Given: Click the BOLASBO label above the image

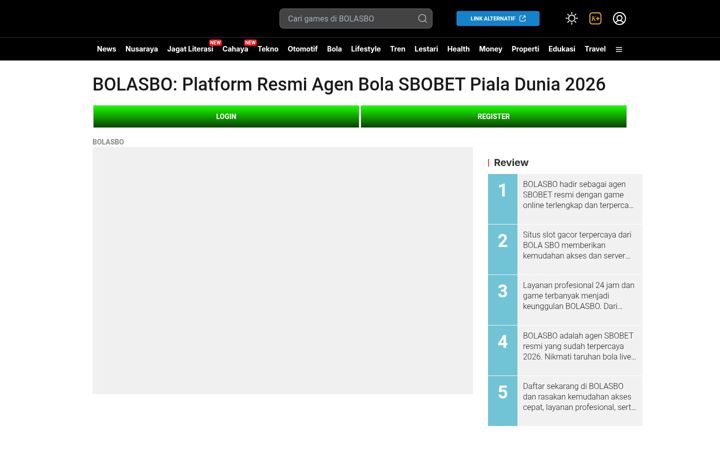Looking at the screenshot, I should pos(108,142).
